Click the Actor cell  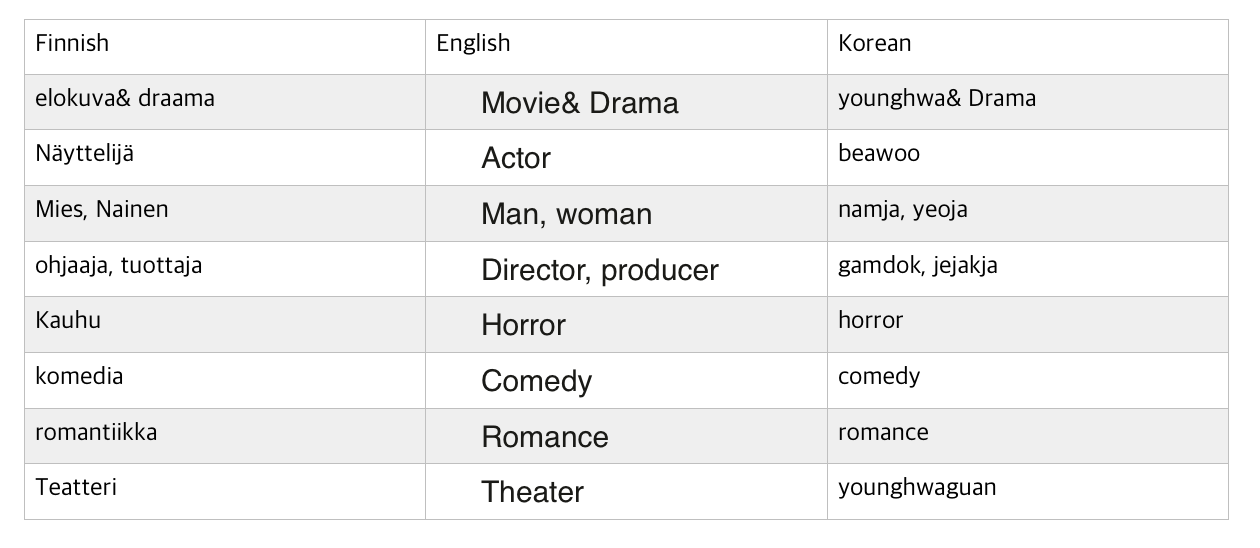pos(627,158)
